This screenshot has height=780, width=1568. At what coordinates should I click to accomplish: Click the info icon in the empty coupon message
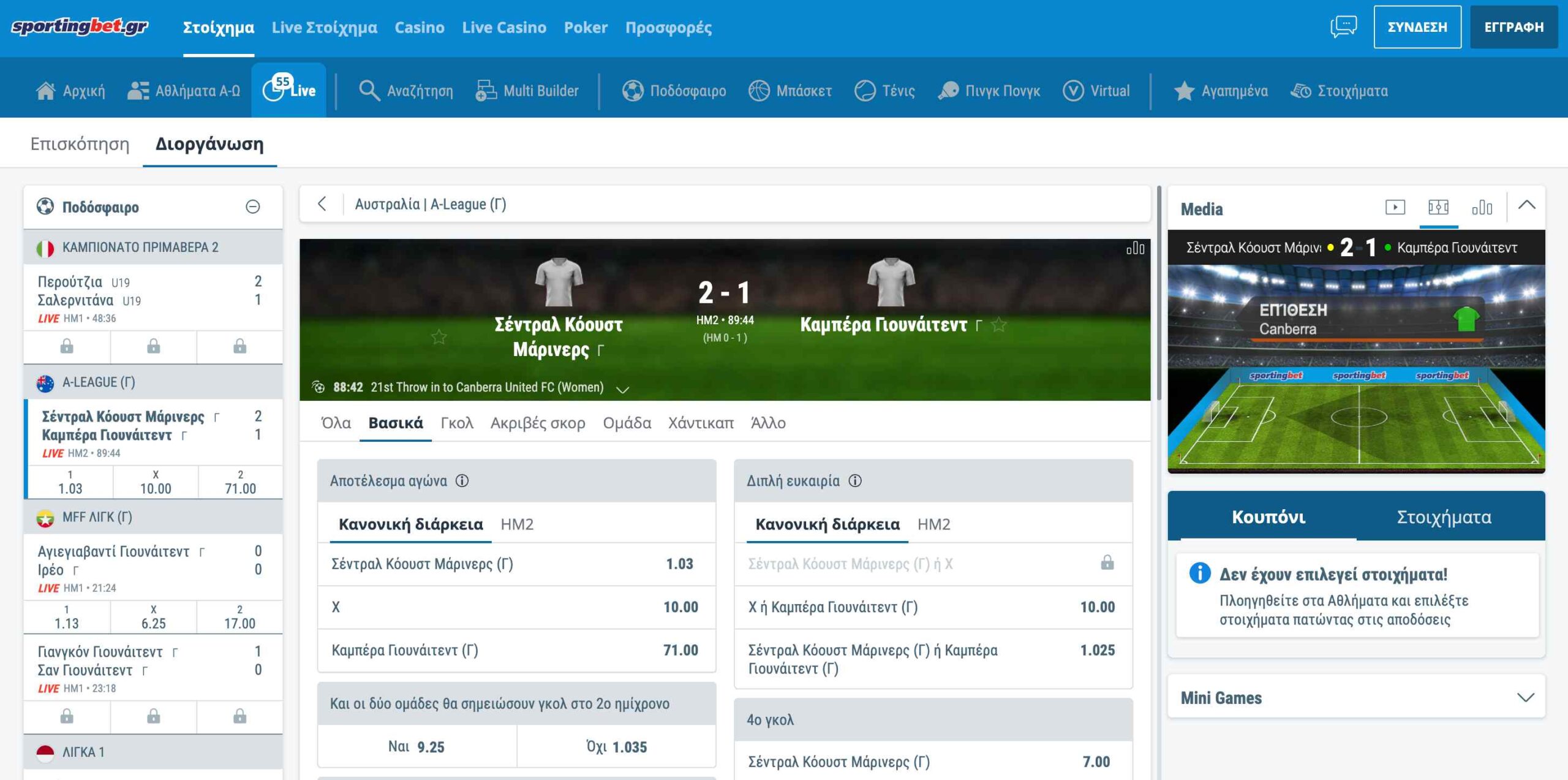click(x=1199, y=574)
